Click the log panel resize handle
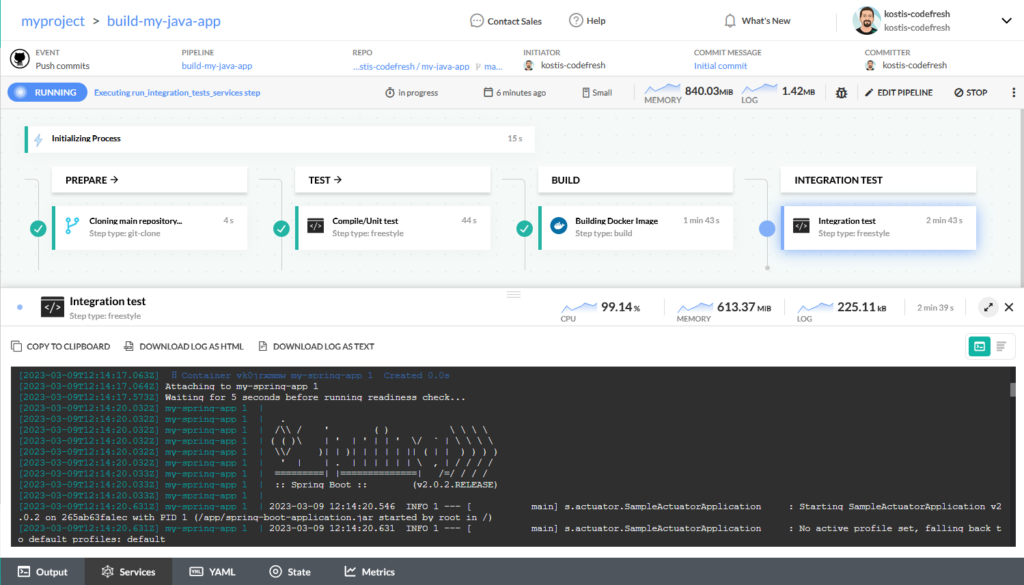Screen dimensions: 1024x585 pyautogui.click(x=514, y=294)
